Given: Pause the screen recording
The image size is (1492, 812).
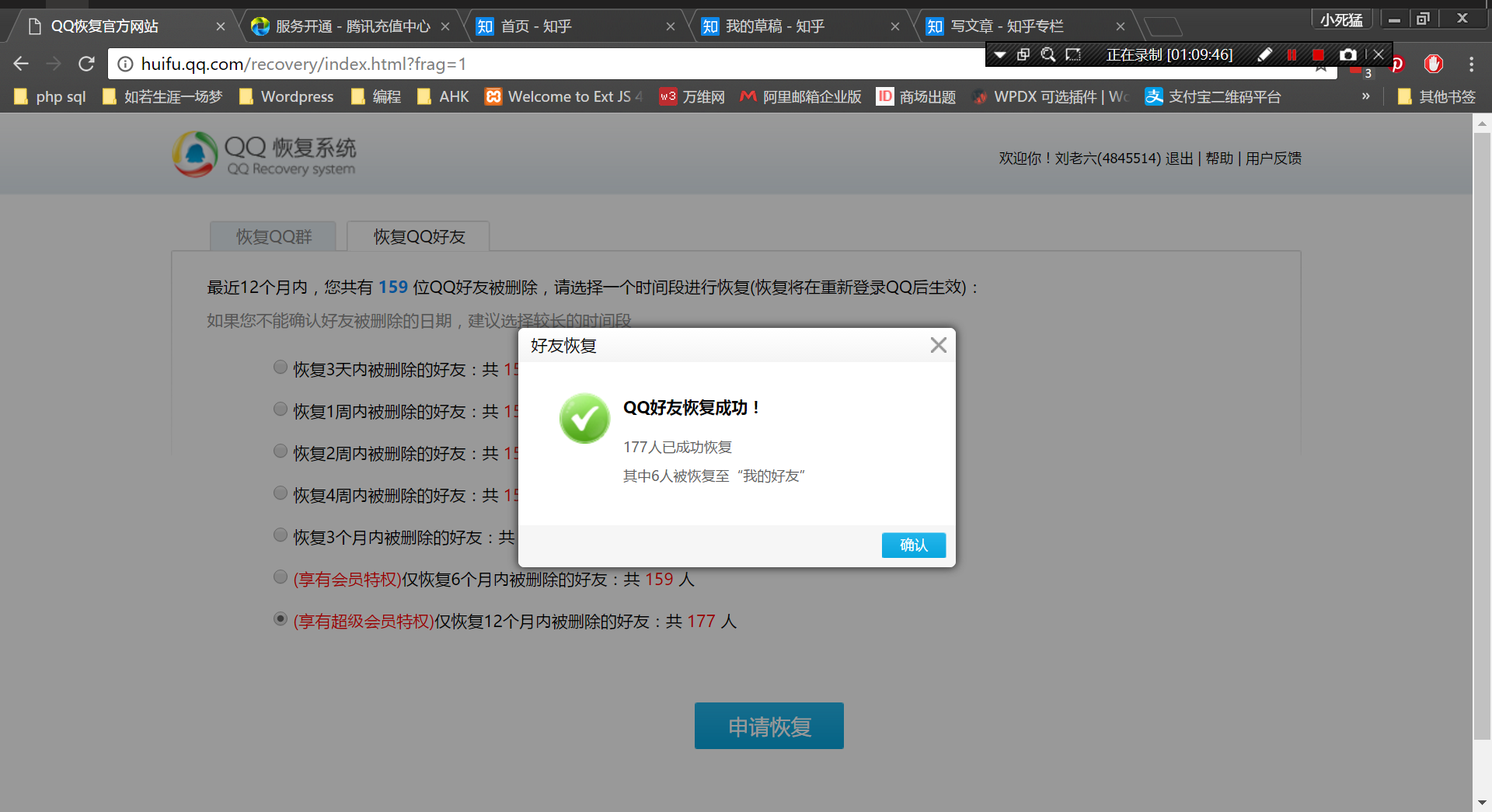Looking at the screenshot, I should pos(1292,54).
